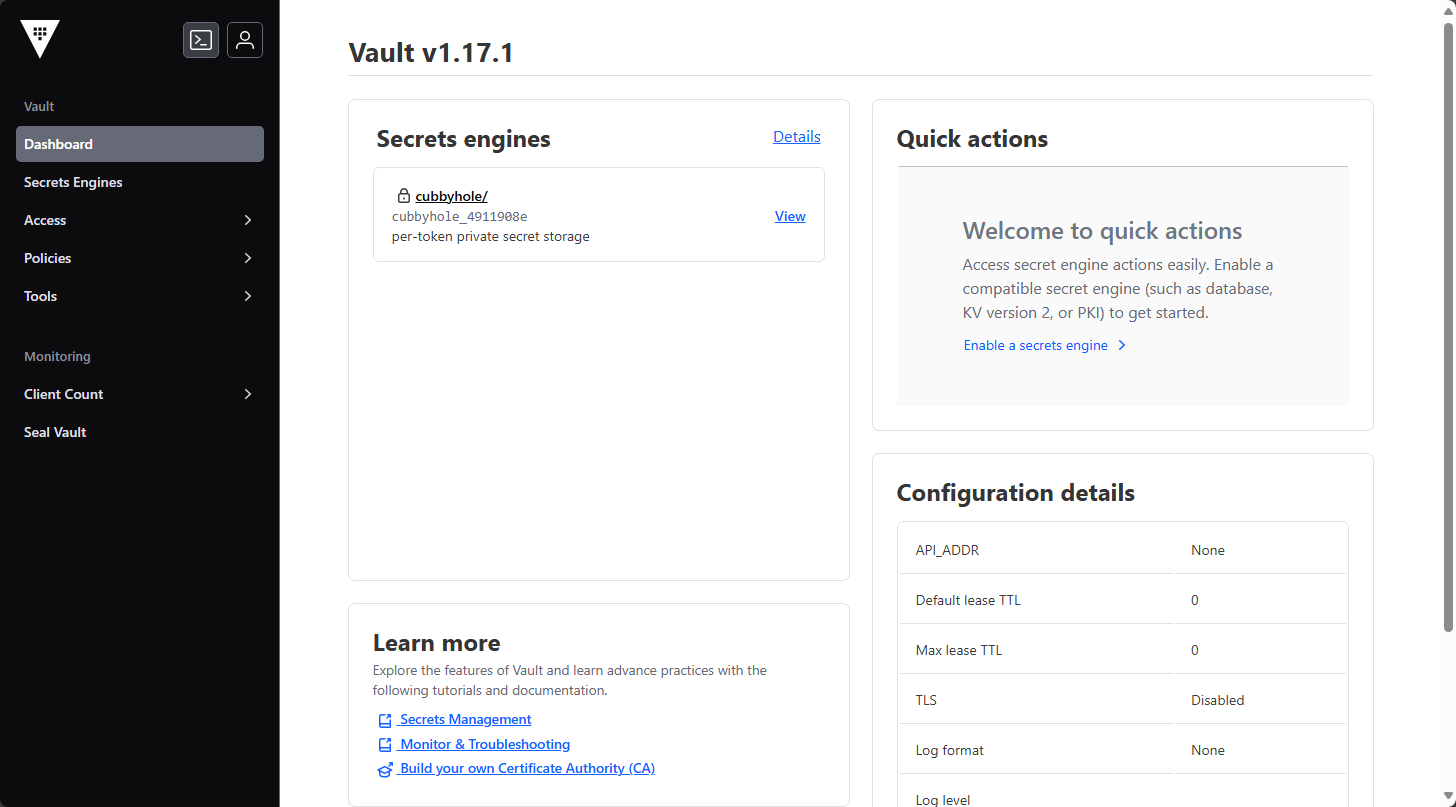Open the user profile menu icon

tap(245, 40)
